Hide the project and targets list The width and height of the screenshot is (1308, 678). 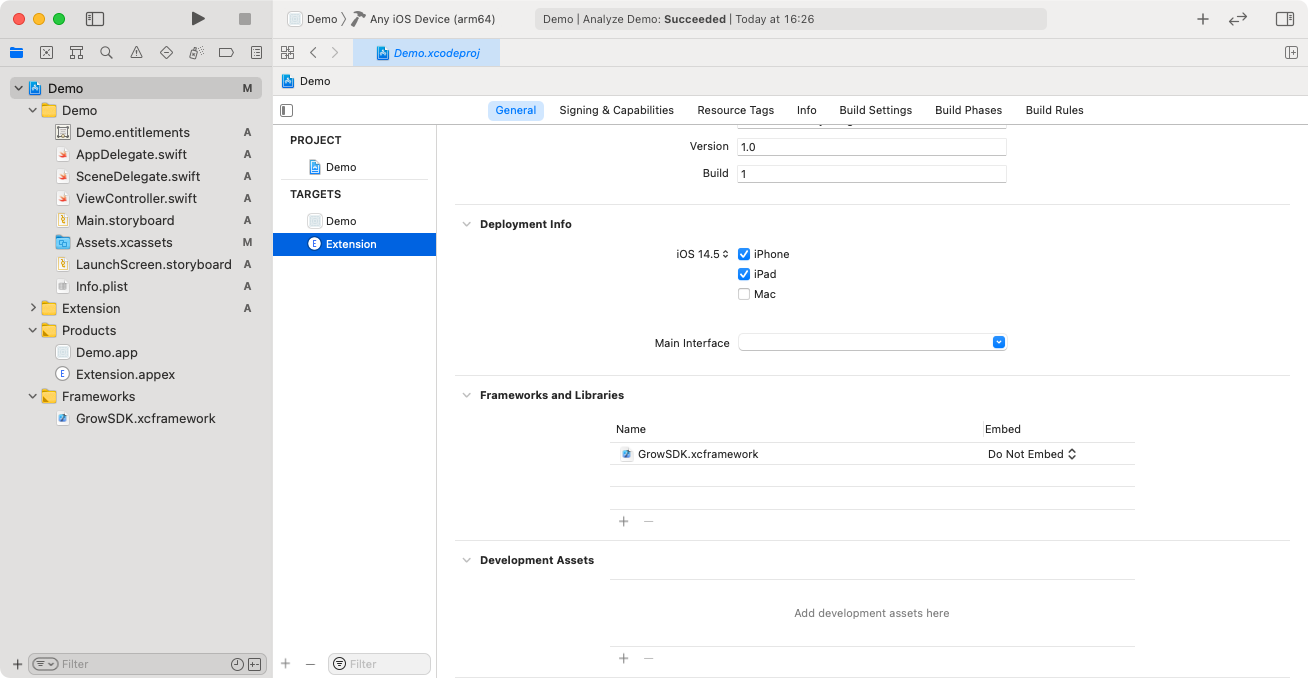tap(287, 110)
